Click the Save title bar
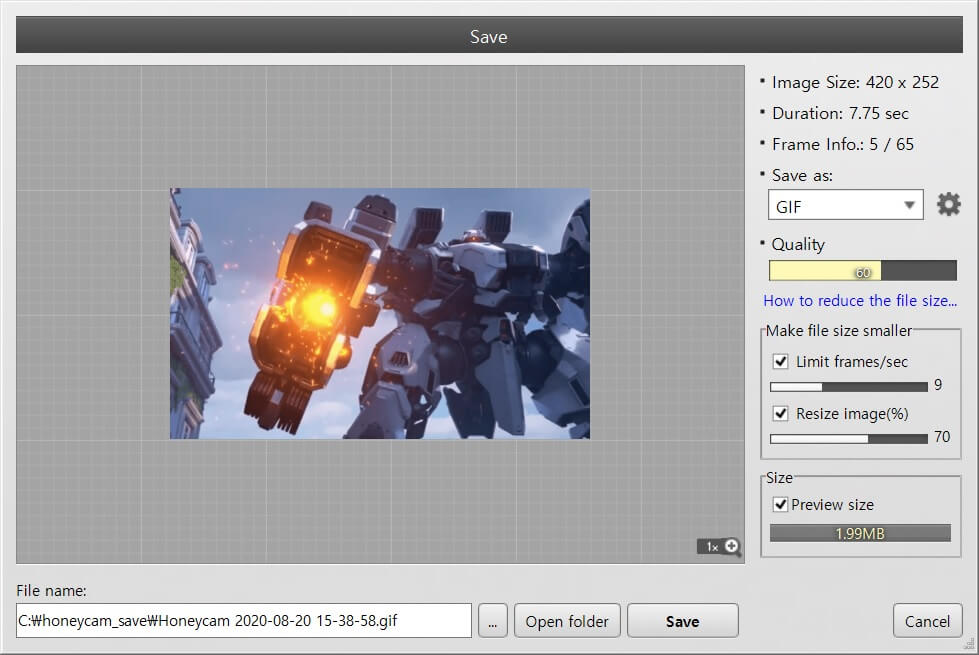The image size is (979, 655). (x=489, y=36)
